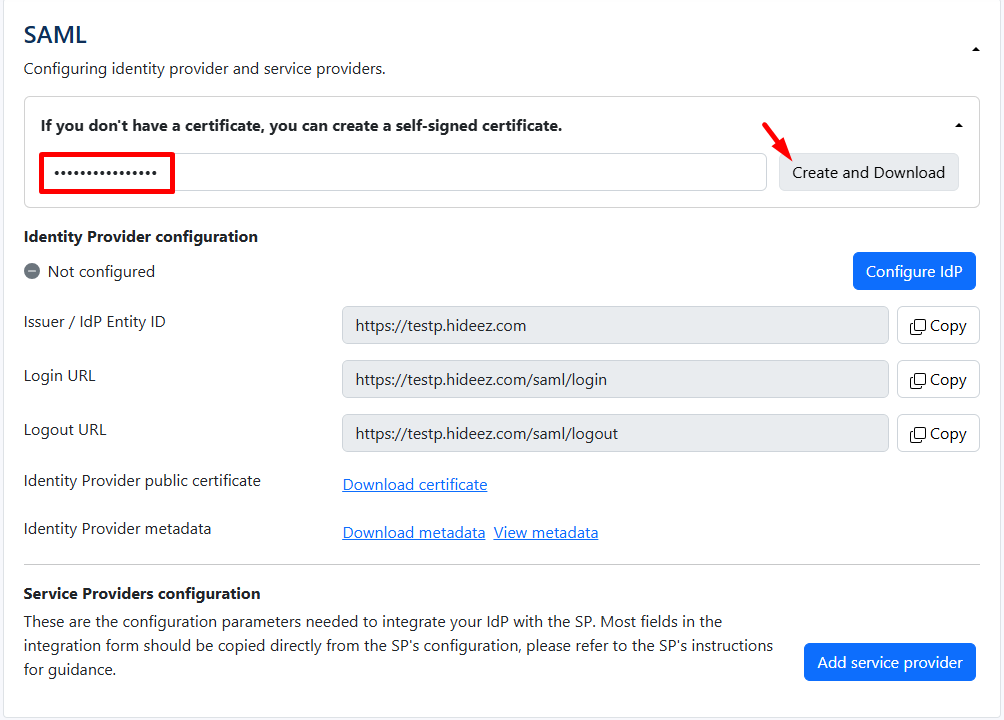Open the Configure IdP dialog
The height and width of the screenshot is (720, 1004).
tap(913, 271)
